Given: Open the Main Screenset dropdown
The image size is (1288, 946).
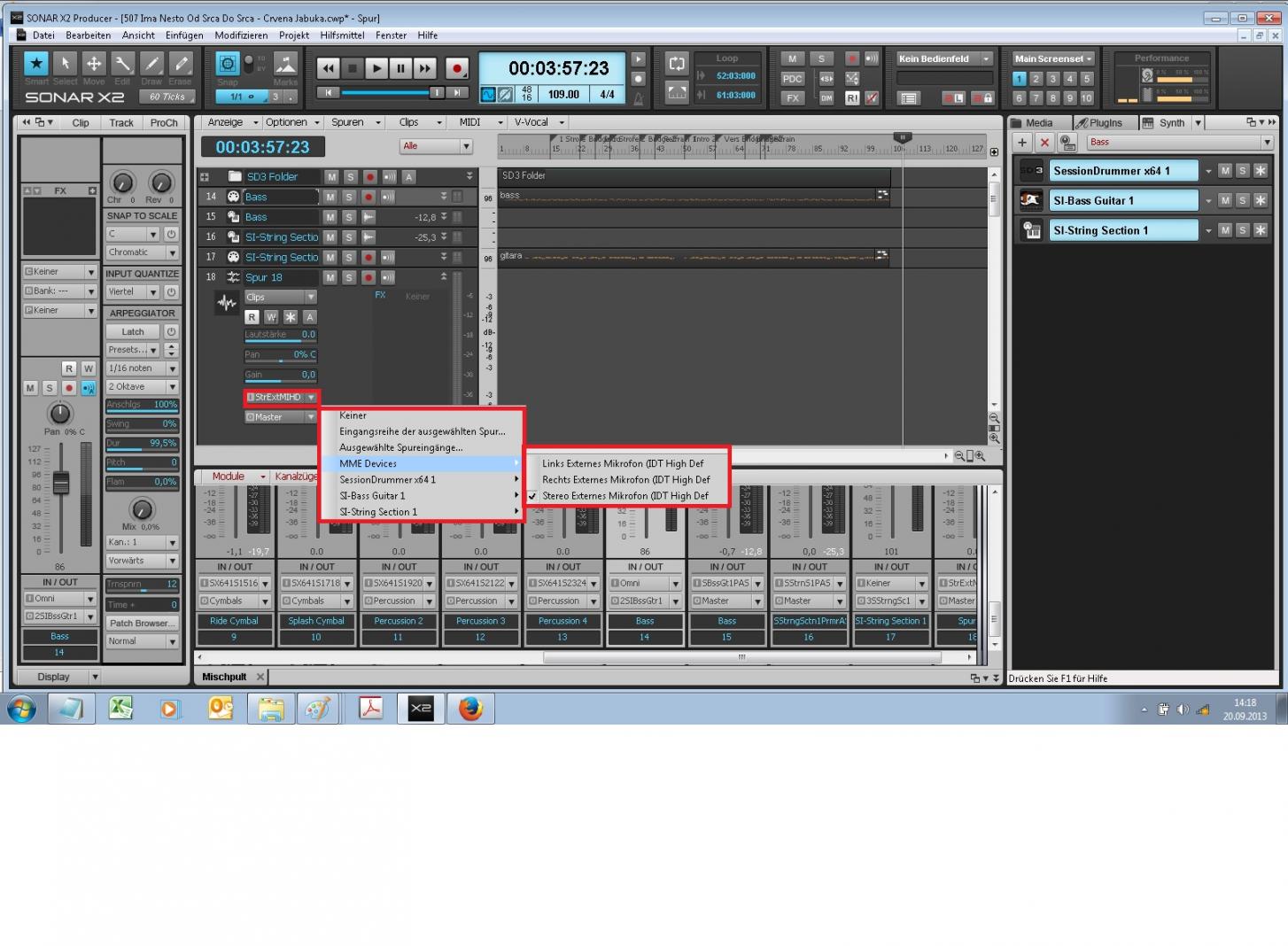Looking at the screenshot, I should pyautogui.click(x=1053, y=59).
